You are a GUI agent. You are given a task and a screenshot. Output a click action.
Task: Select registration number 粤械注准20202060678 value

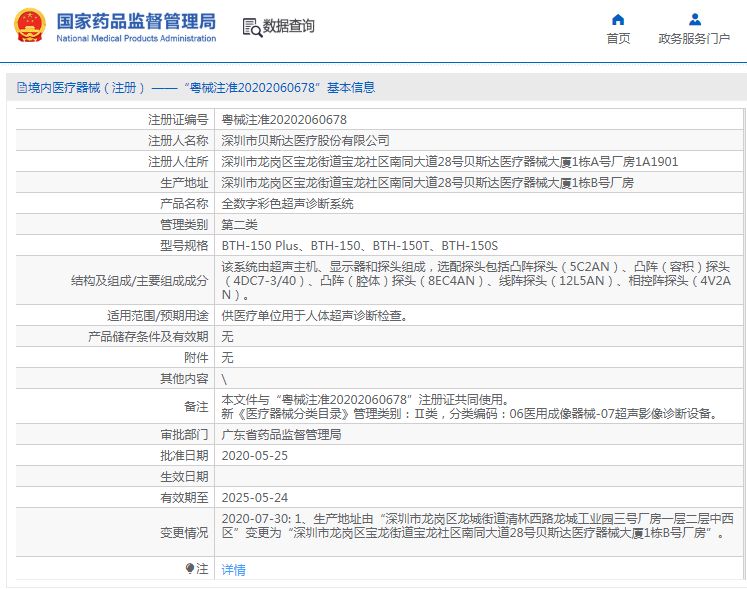click(x=284, y=120)
